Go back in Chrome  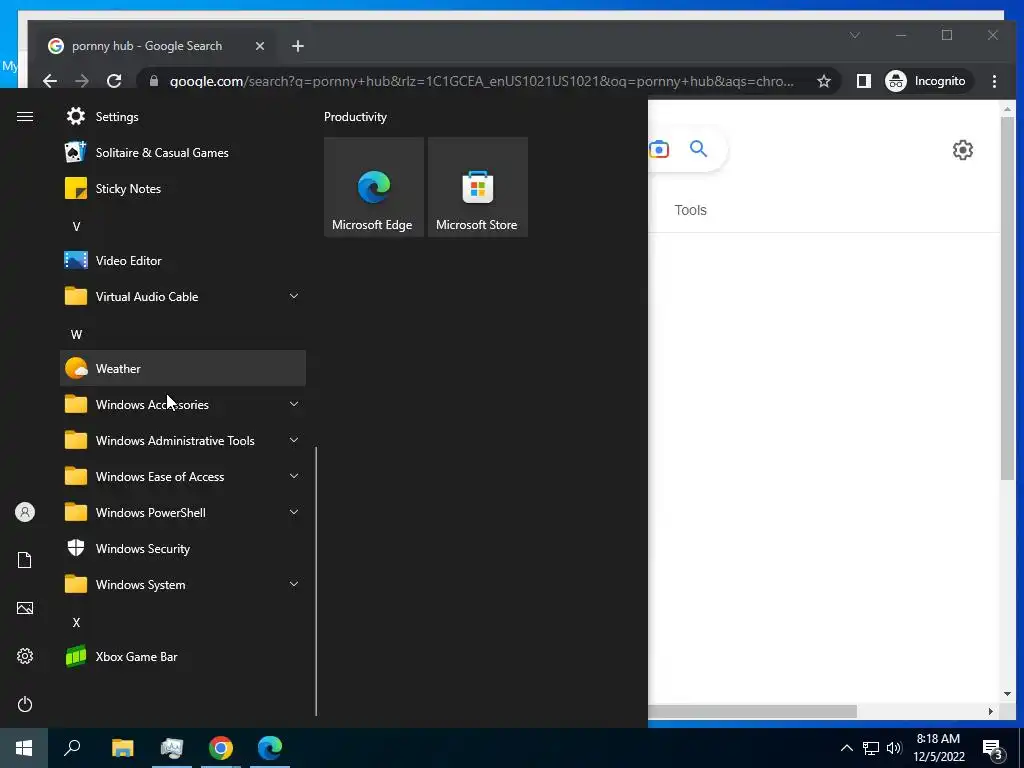pos(50,81)
